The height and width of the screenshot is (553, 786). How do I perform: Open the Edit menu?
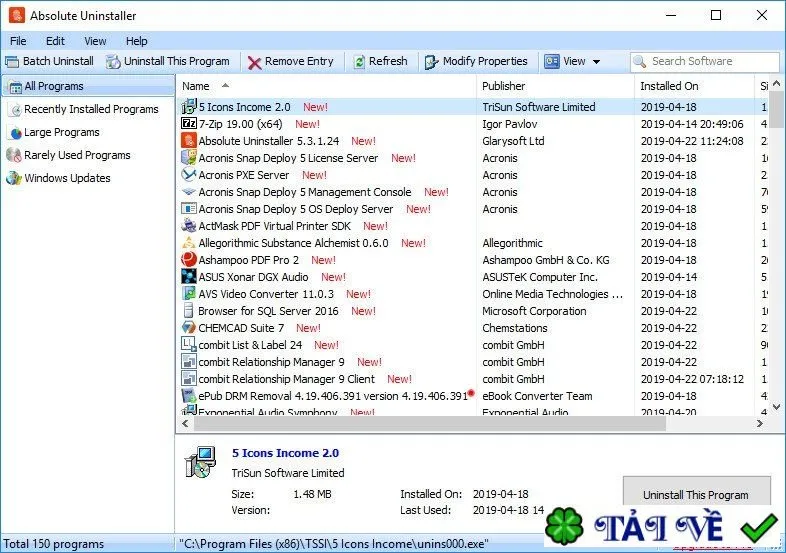coord(55,41)
